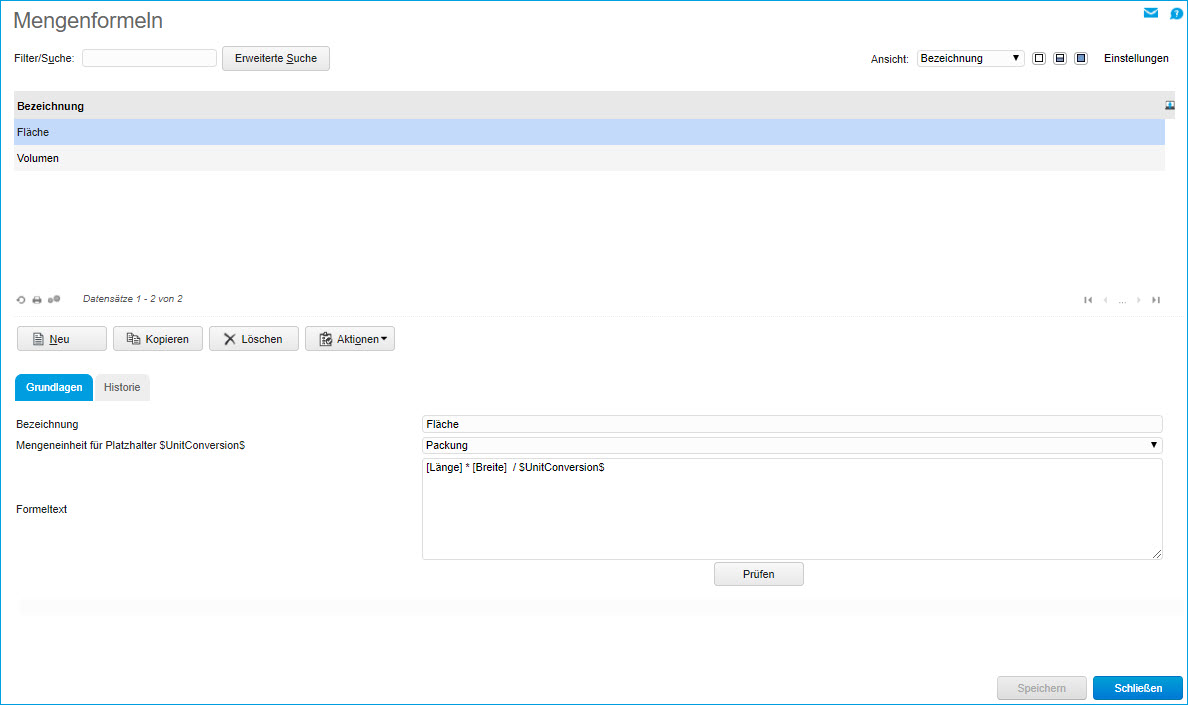Click the Prüfen button
The height and width of the screenshot is (705, 1188).
tap(758, 574)
